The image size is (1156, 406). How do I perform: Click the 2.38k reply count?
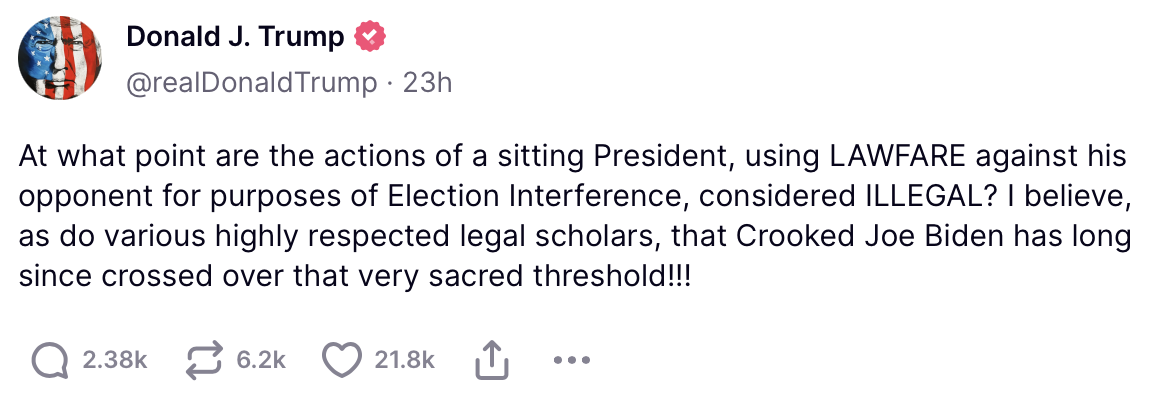click(x=114, y=361)
